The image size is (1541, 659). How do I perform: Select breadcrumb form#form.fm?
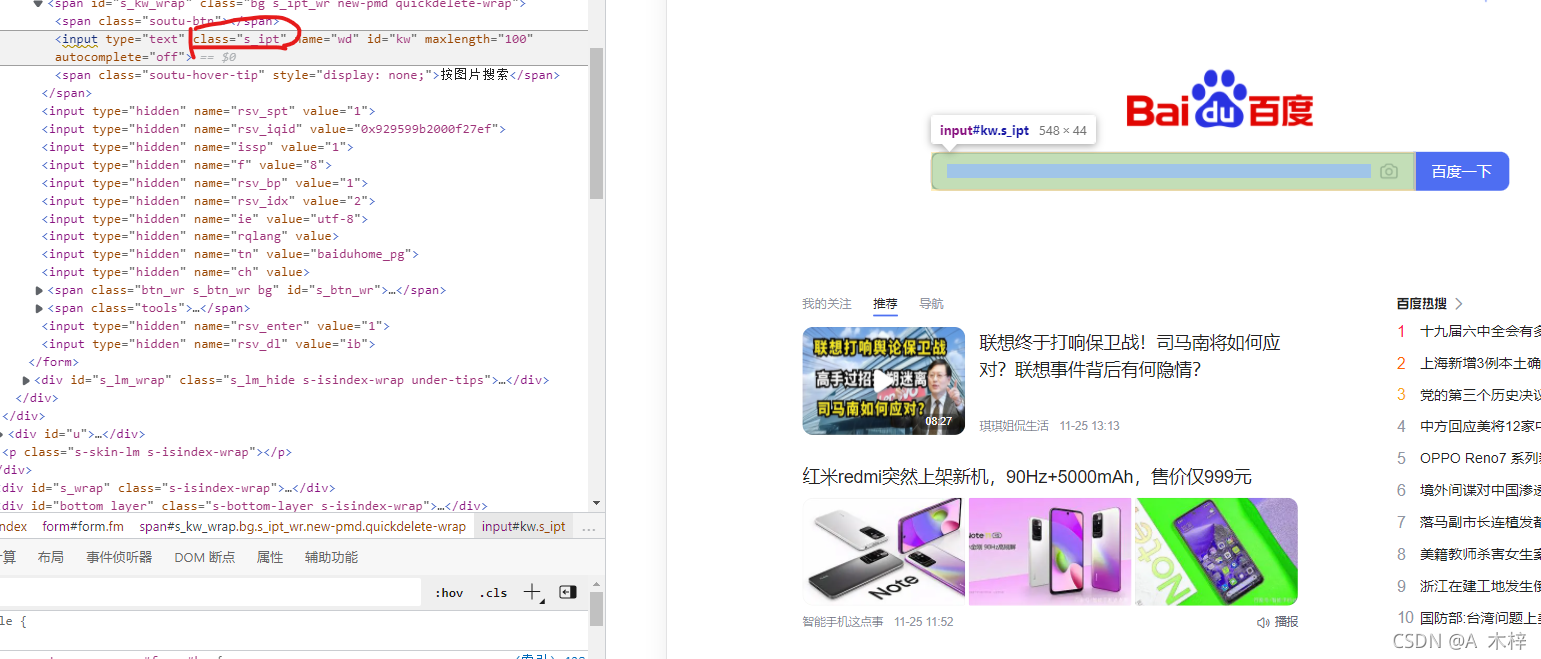[83, 526]
